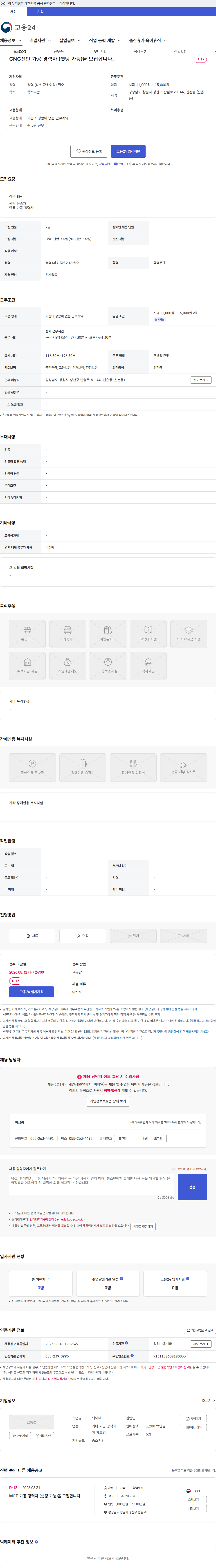
Task: Select the 기업 tab
Action: (x=40, y=11)
